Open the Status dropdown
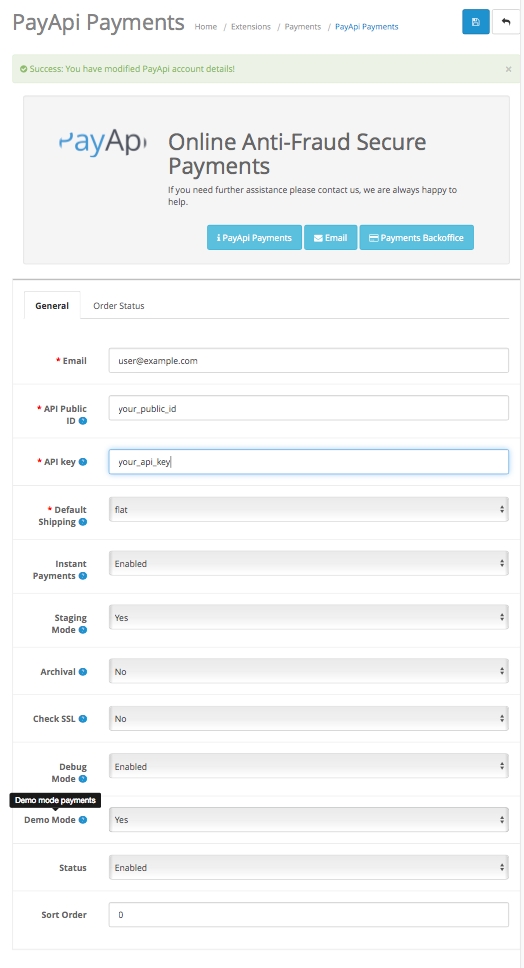 309,867
